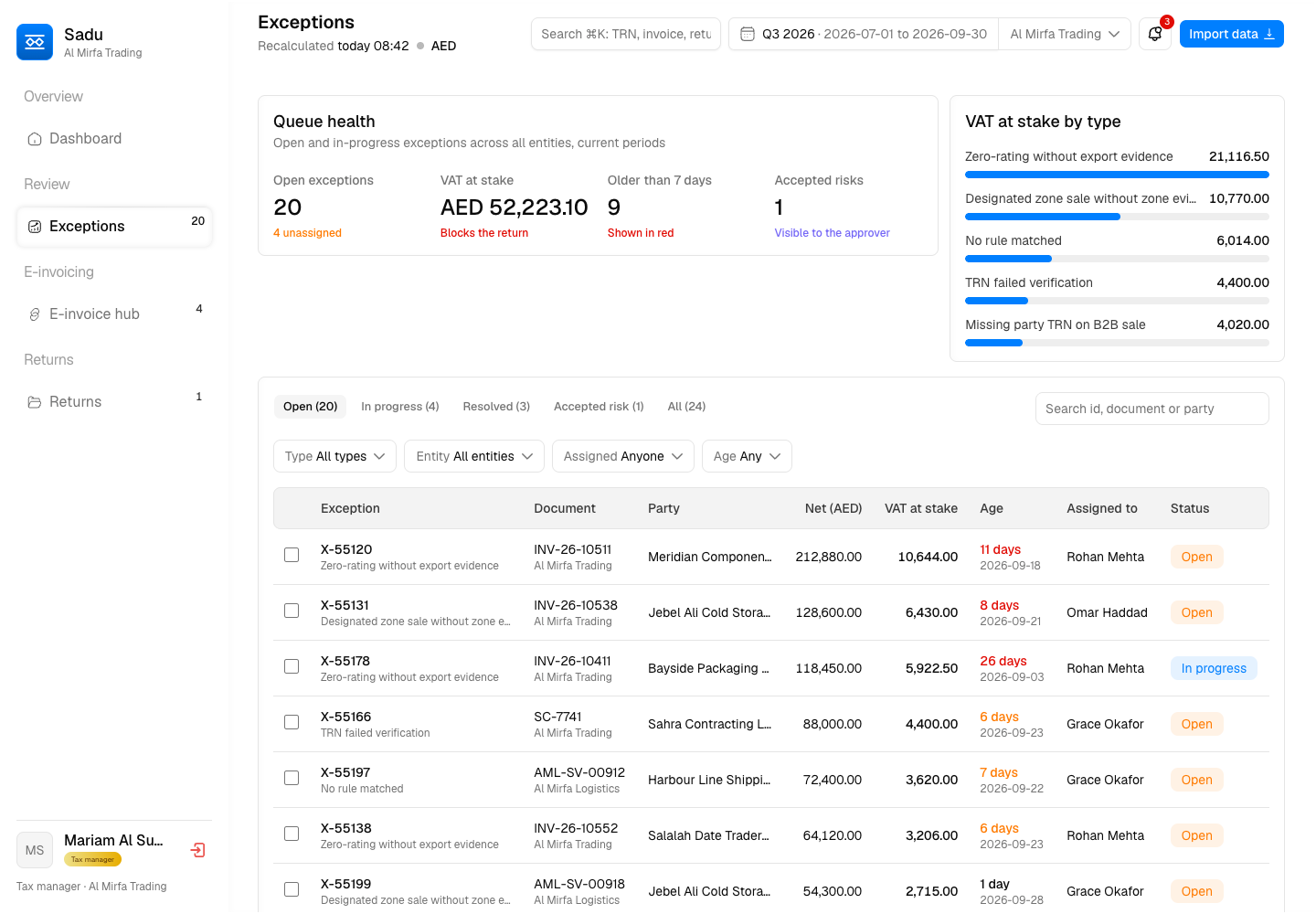This screenshot has width=1316, height=914.
Task: Click the Import data button
Action: click(1232, 34)
